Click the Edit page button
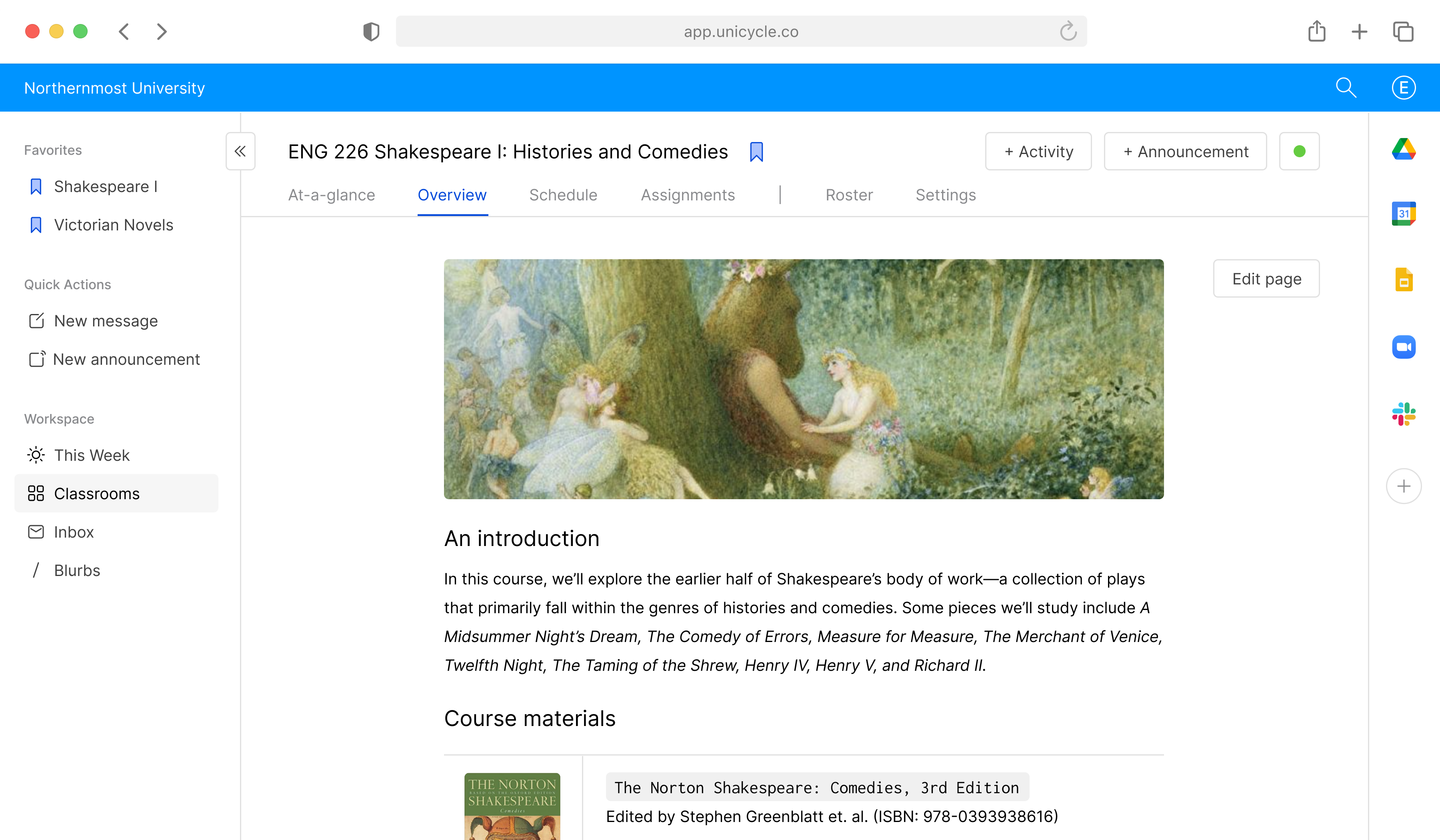The height and width of the screenshot is (840, 1440). pyautogui.click(x=1266, y=279)
